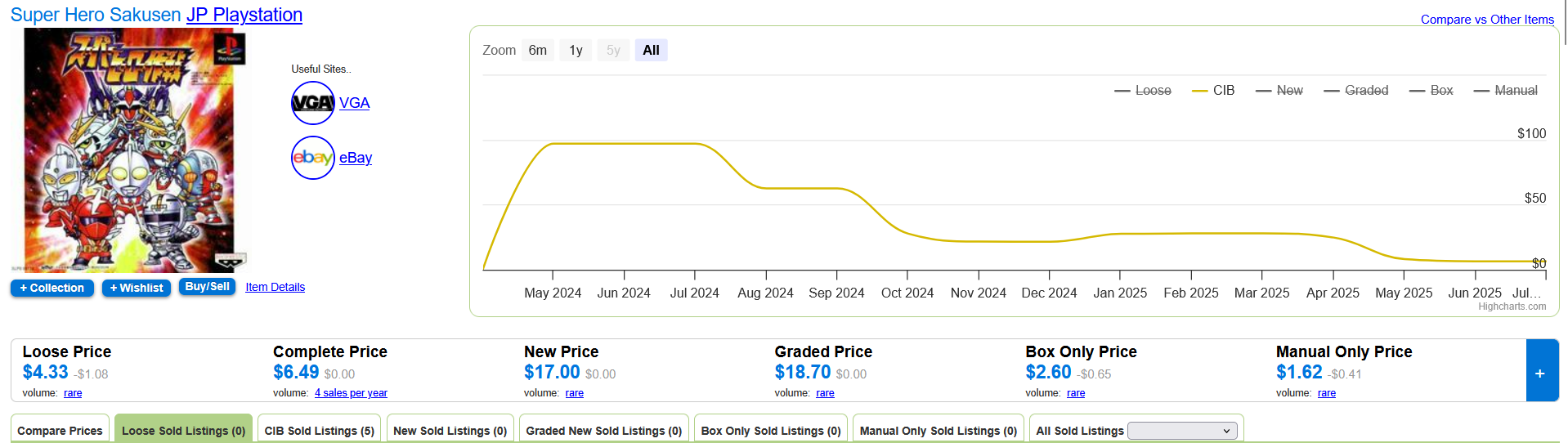Screen dimensions: 1568x443
Task: Click the + Wishlist button
Action: tap(137, 288)
